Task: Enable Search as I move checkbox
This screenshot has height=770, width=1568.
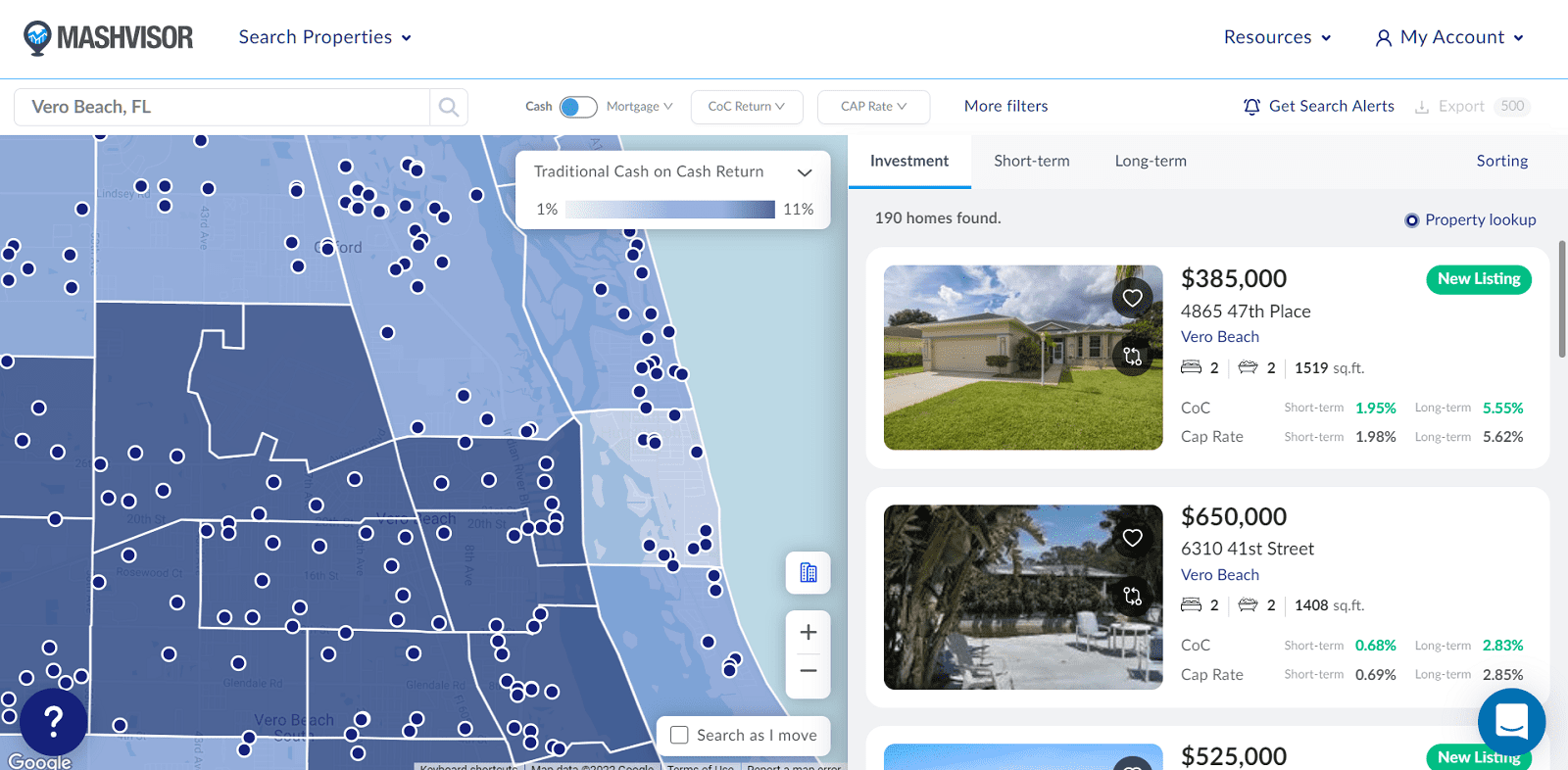Action: (x=679, y=735)
